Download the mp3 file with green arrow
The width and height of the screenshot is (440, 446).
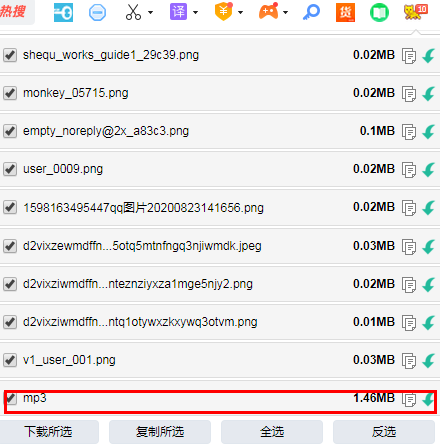[x=429, y=399]
